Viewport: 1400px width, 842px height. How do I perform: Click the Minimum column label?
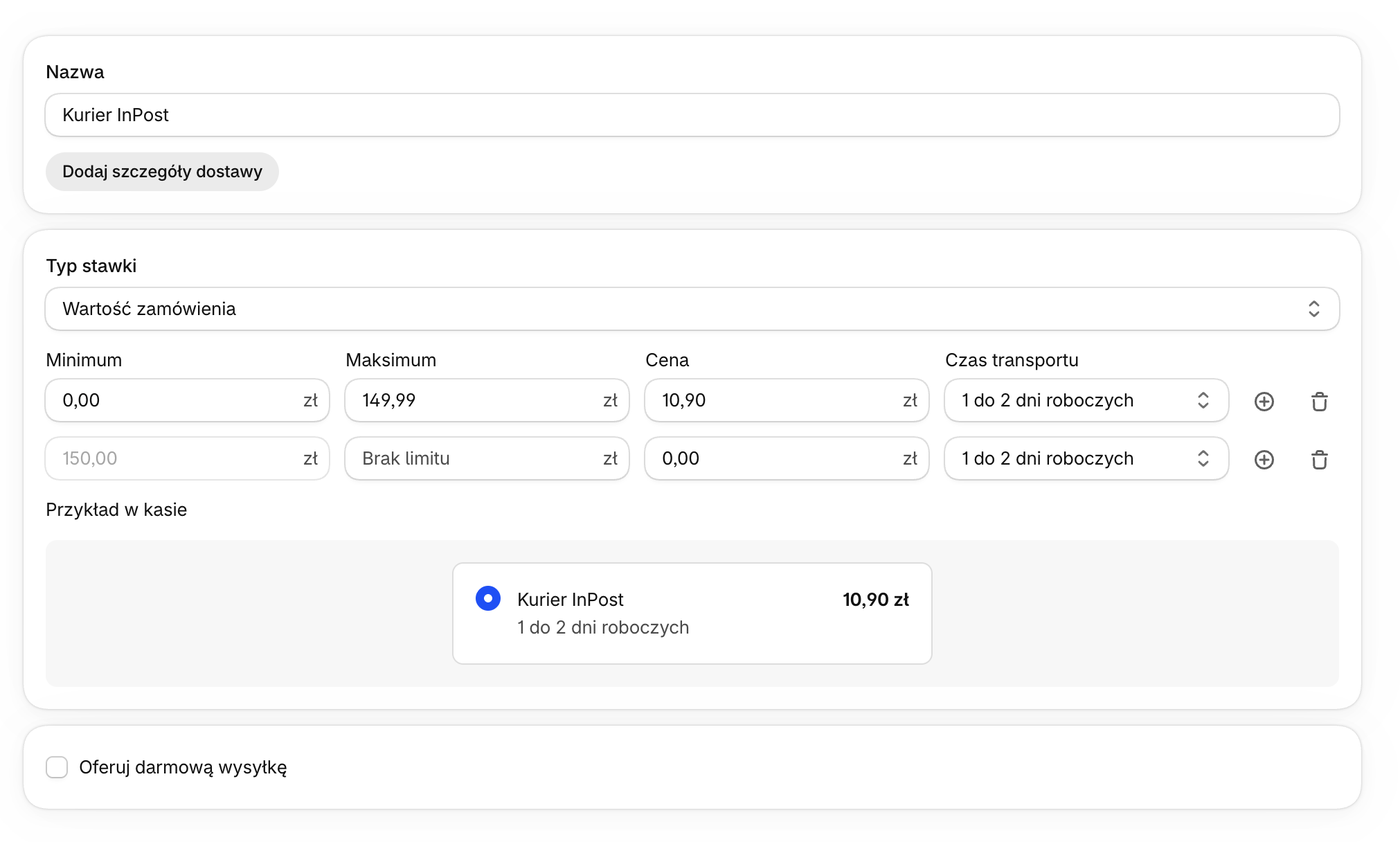click(84, 360)
